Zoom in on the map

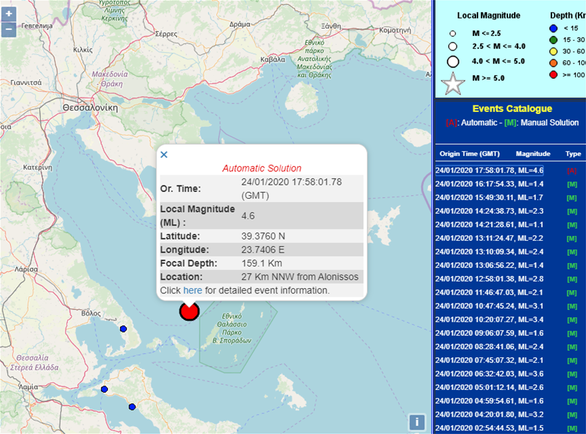(9, 14)
